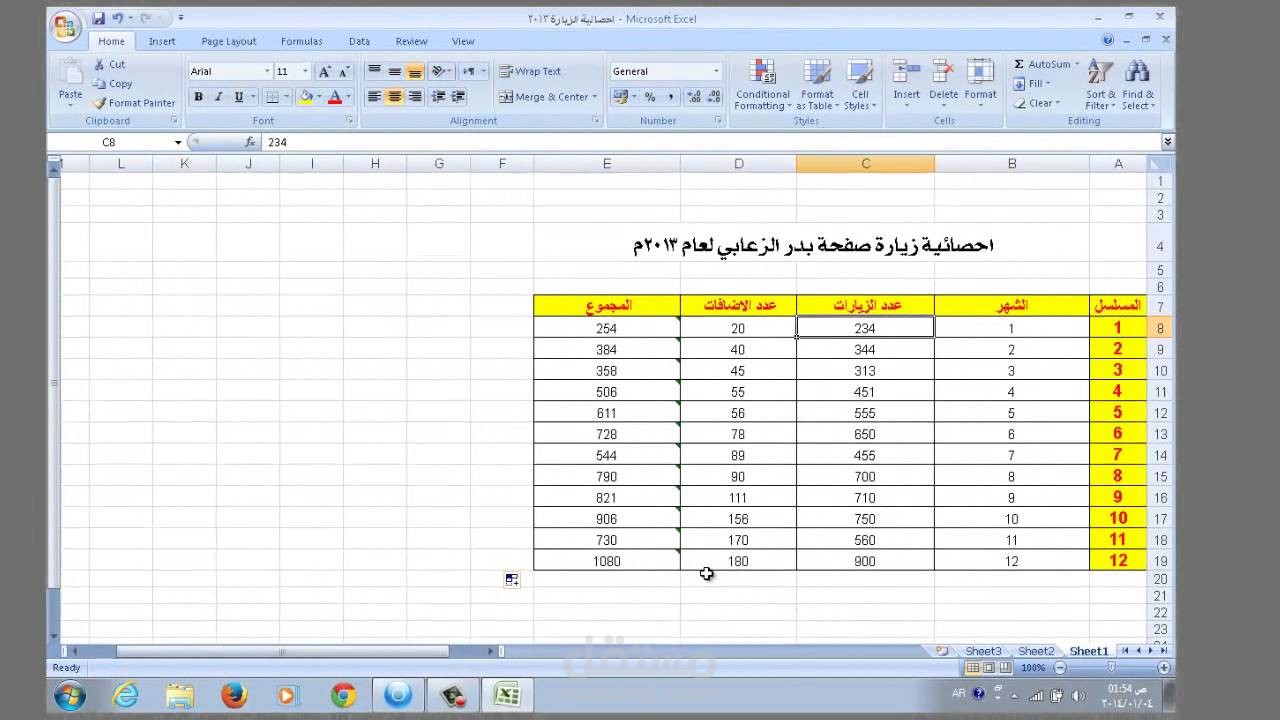
Task: Open the Sort & Filter menu
Action: point(1100,85)
